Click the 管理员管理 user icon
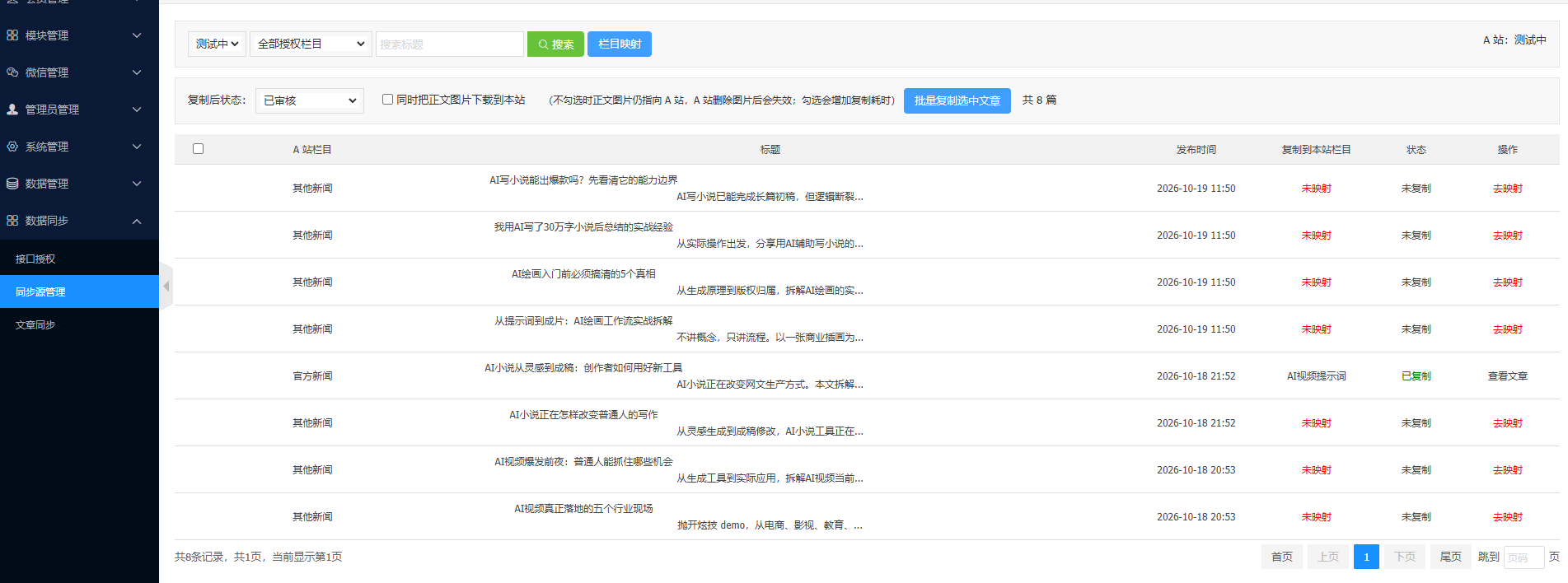Screen dimensions: 1568x583 click(12, 110)
